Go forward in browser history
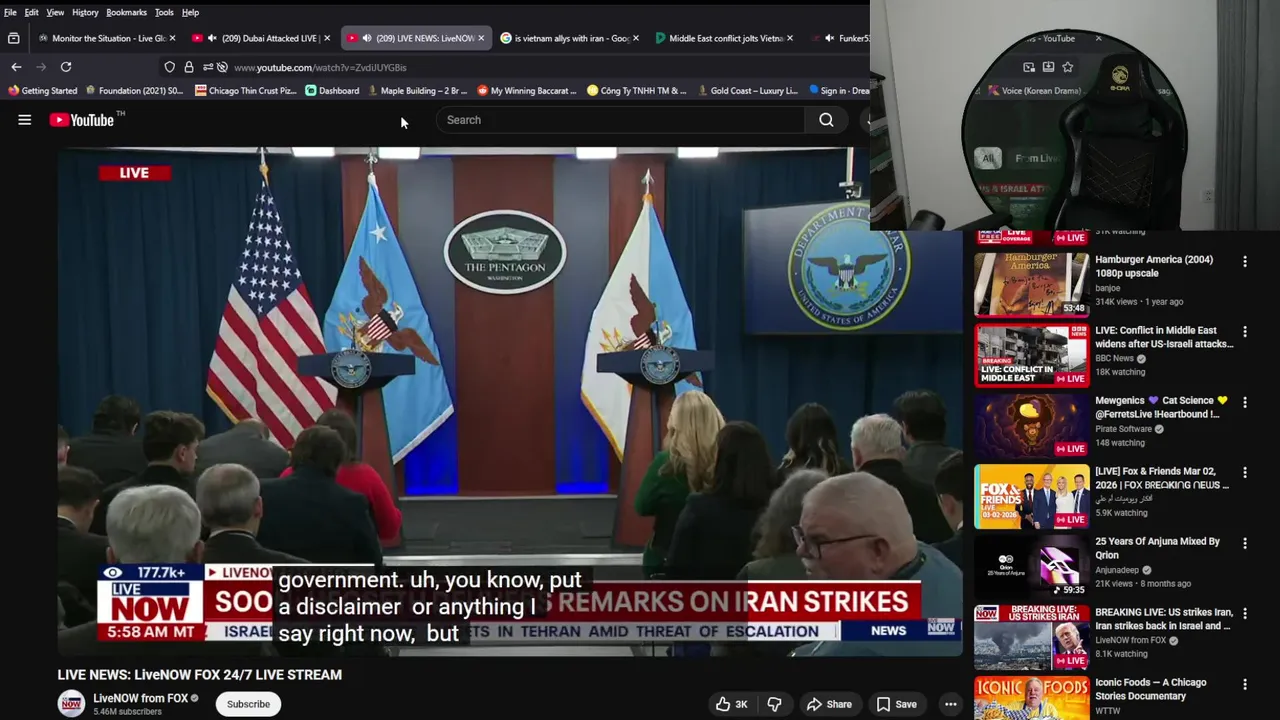Screen dimensions: 1280x720 pos(41,67)
